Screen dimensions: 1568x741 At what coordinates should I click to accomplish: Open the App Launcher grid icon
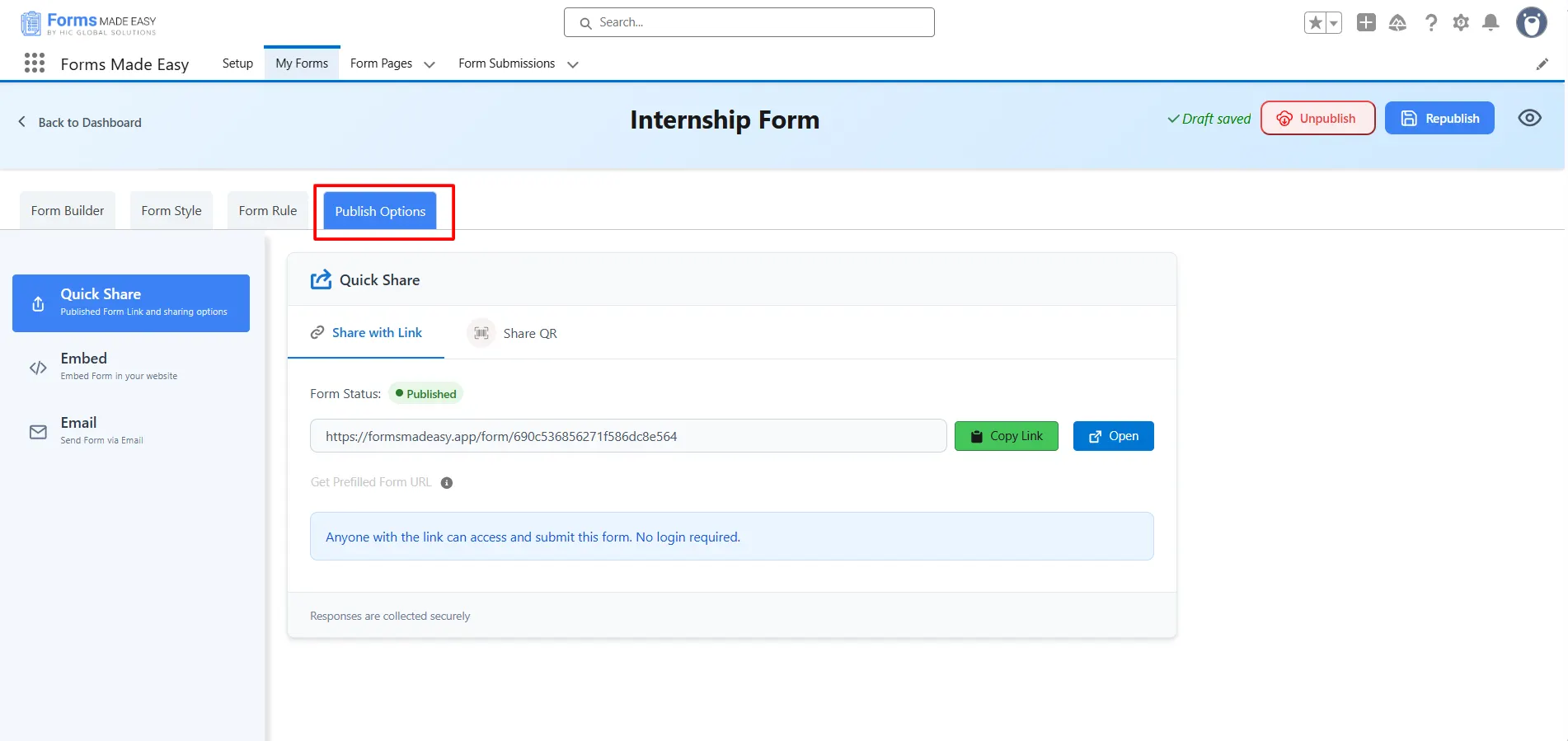click(35, 63)
